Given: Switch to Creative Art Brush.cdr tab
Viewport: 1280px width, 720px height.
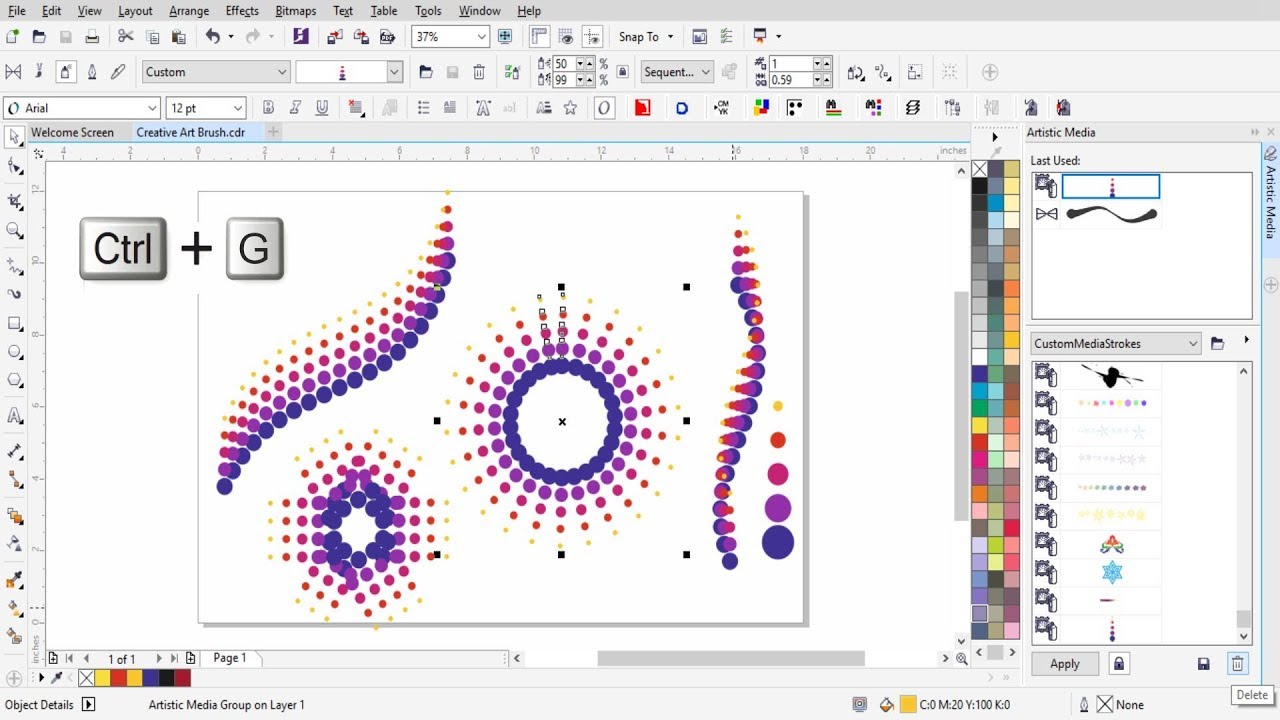Looking at the screenshot, I should 190,132.
